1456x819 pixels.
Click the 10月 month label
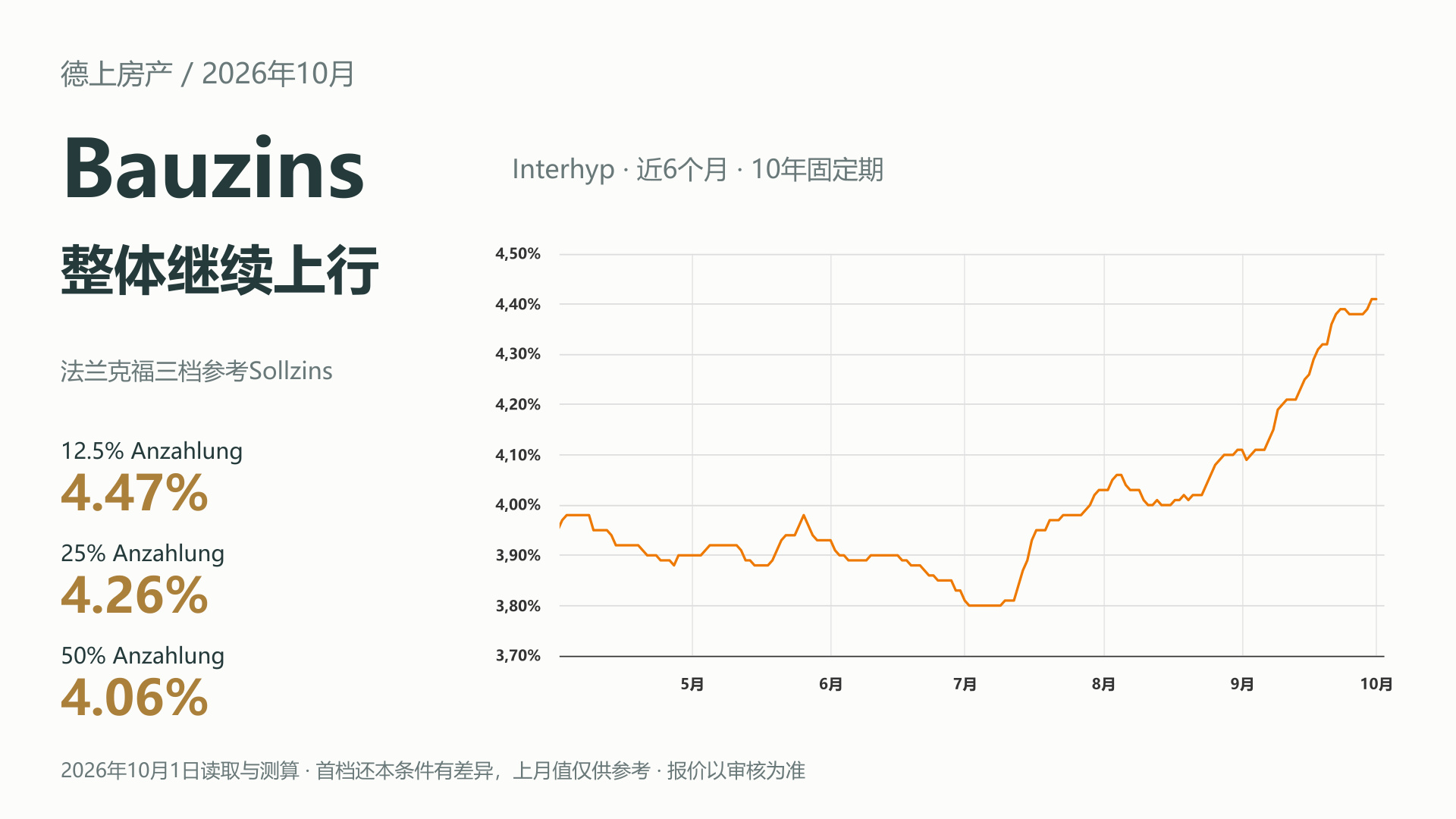coord(1376,684)
